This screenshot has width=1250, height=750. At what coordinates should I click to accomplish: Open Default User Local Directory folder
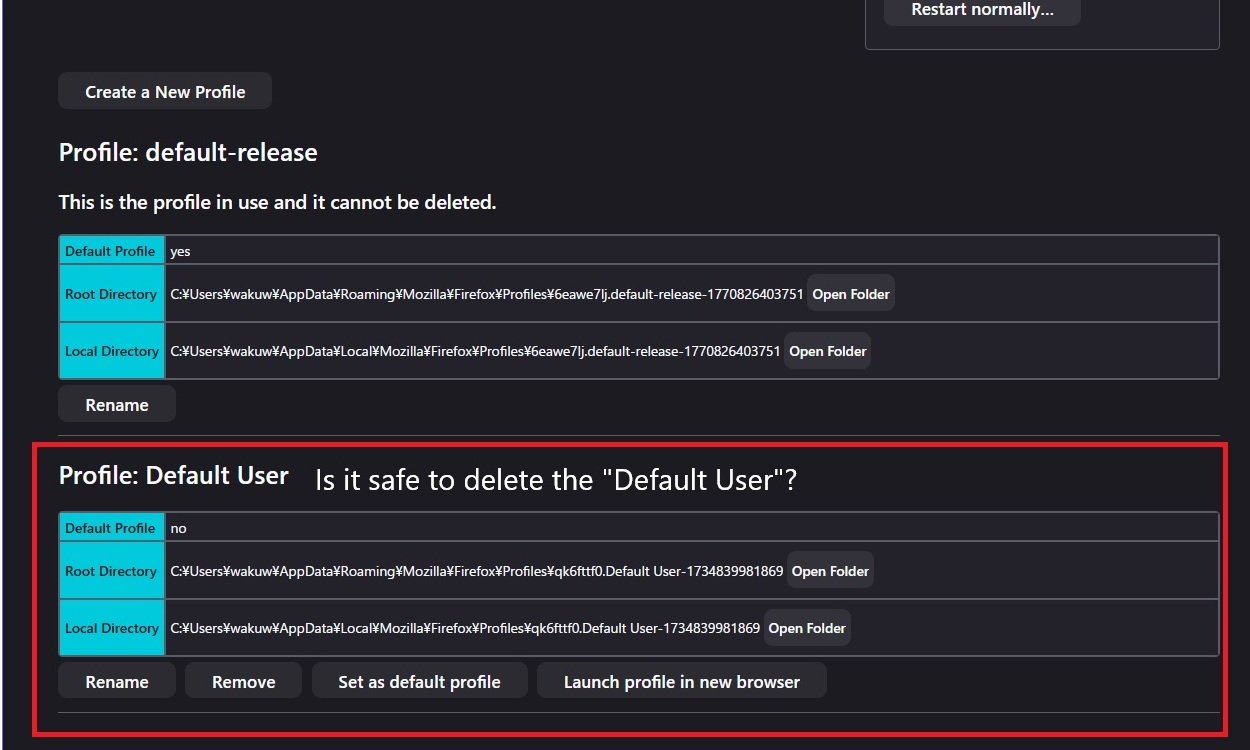tap(807, 628)
